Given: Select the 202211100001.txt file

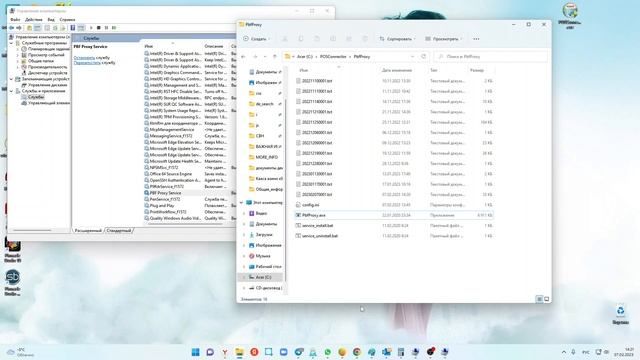Looking at the screenshot, I should tap(394, 81).
